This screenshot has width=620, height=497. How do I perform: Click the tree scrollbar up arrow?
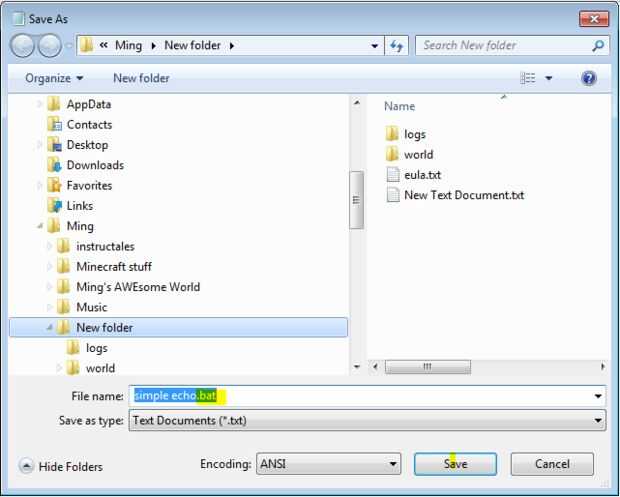click(357, 103)
